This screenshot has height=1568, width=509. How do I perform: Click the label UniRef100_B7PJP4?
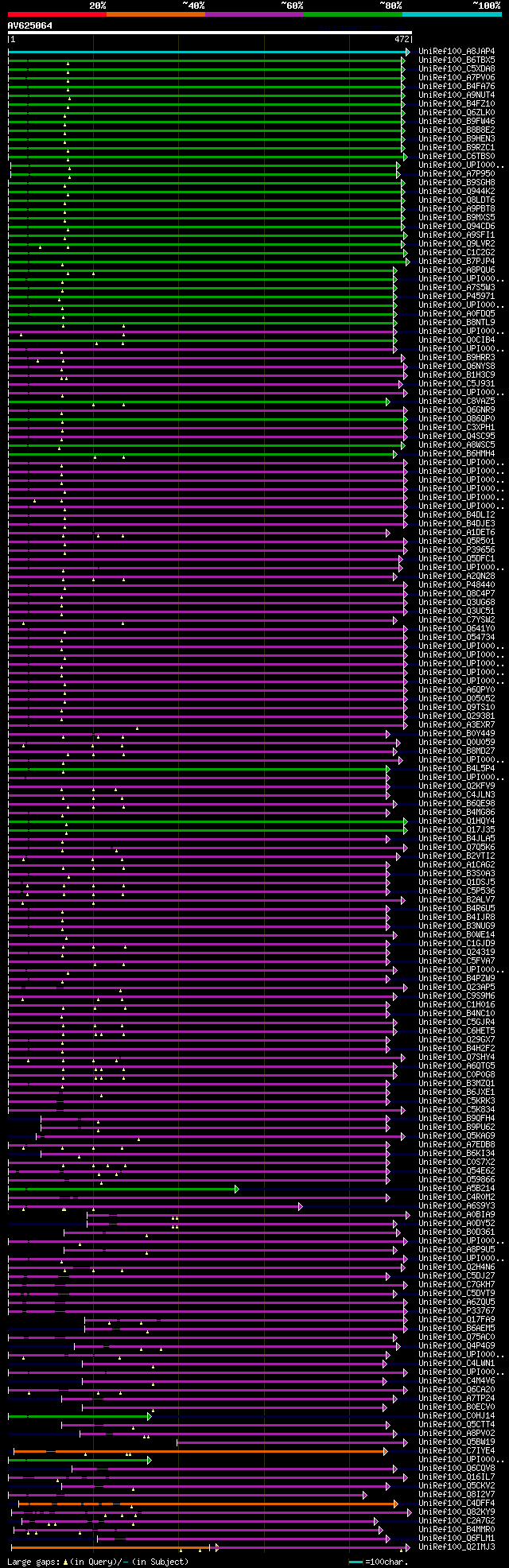tap(457, 262)
